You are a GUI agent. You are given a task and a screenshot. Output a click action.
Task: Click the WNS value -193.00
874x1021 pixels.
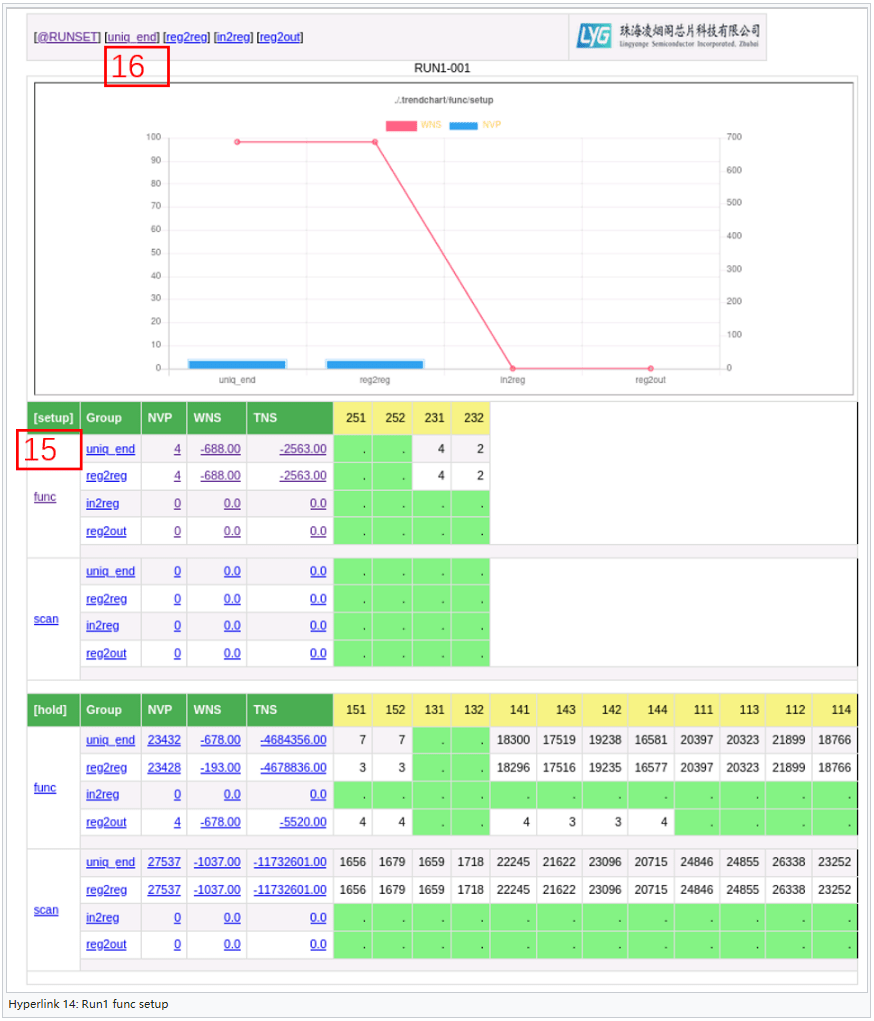[221, 768]
